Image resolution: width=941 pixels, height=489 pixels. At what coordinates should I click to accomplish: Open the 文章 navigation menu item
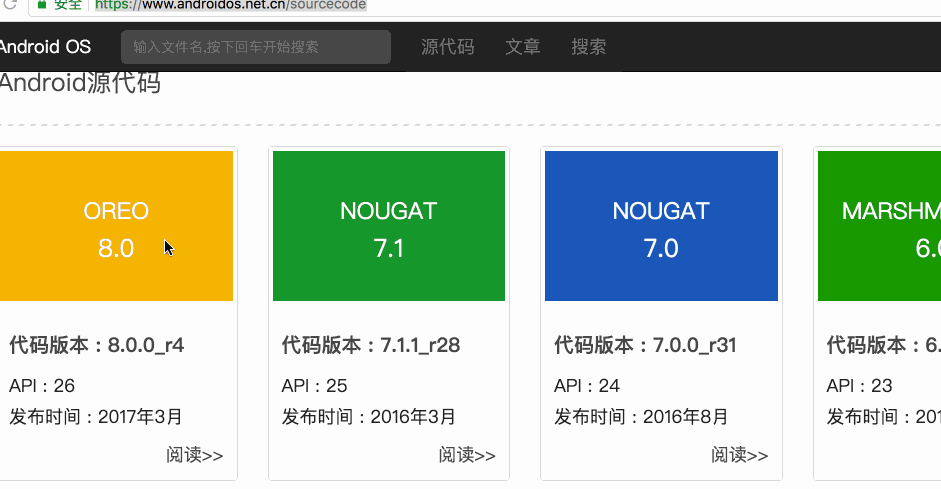pyautogui.click(x=523, y=47)
